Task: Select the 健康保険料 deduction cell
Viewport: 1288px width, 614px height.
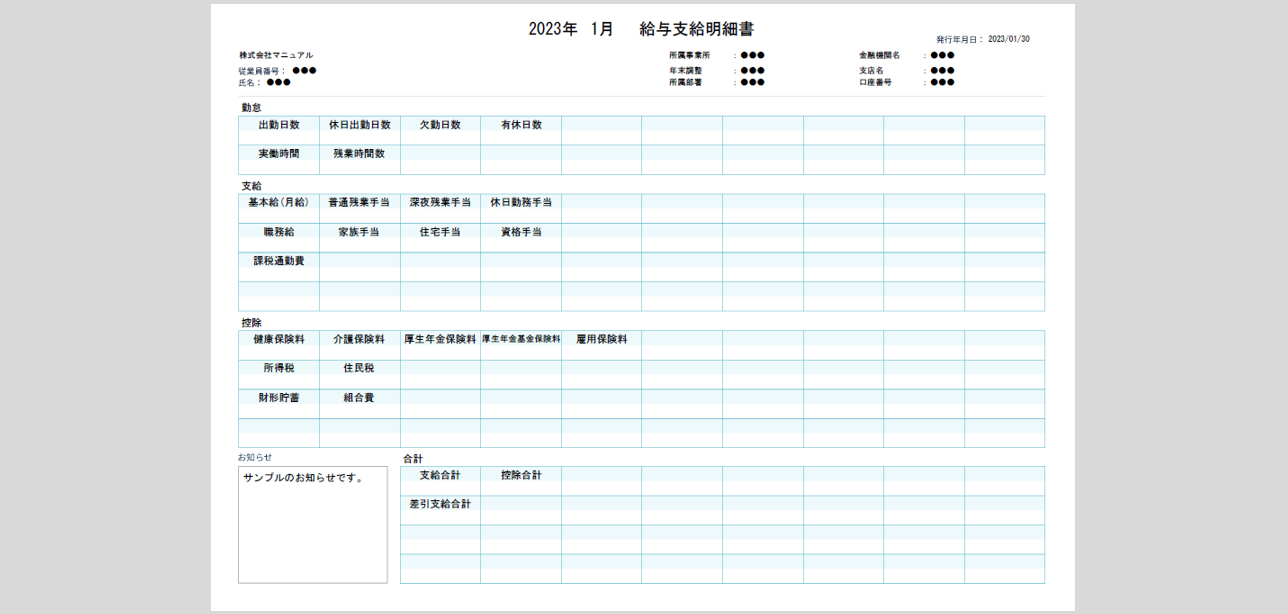Action: (x=279, y=340)
